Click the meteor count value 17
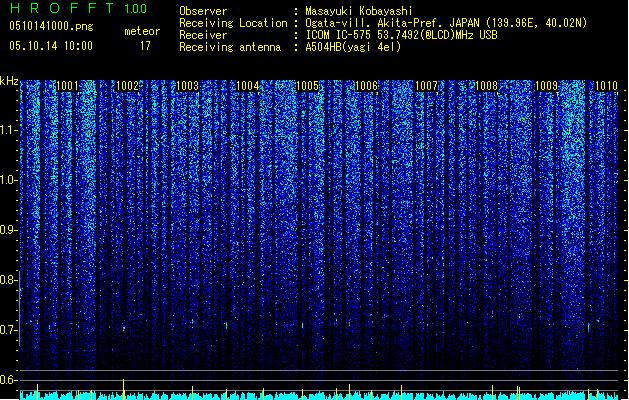629x400 pixels. coord(145,46)
